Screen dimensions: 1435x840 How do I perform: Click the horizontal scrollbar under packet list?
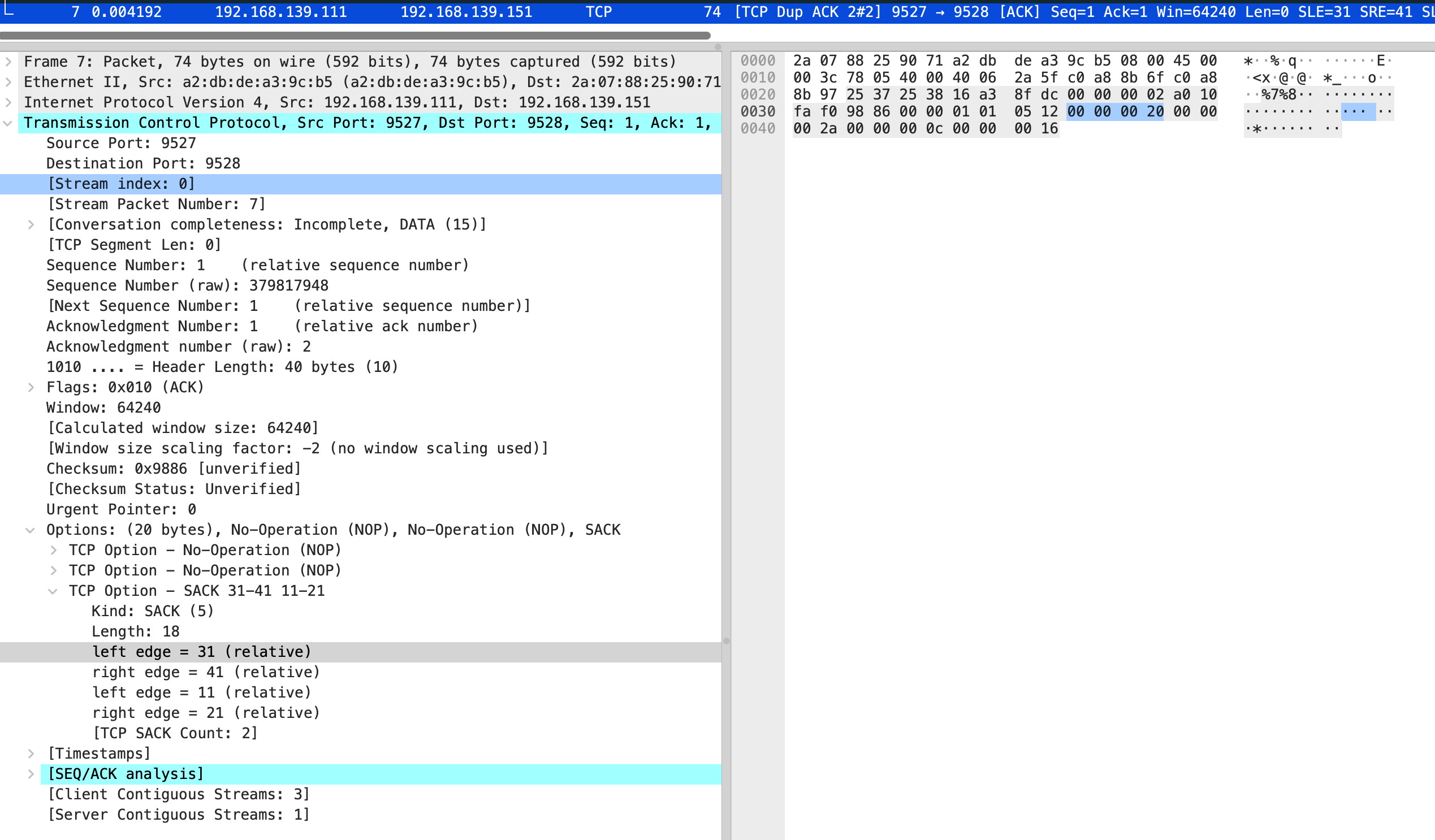click(354, 35)
